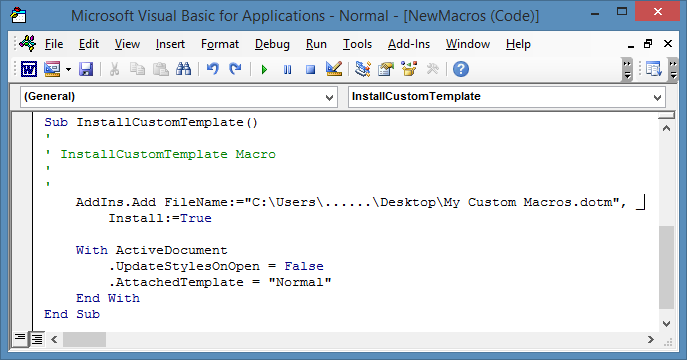
Task: Close the inner NewMacros code window
Action: pos(668,44)
